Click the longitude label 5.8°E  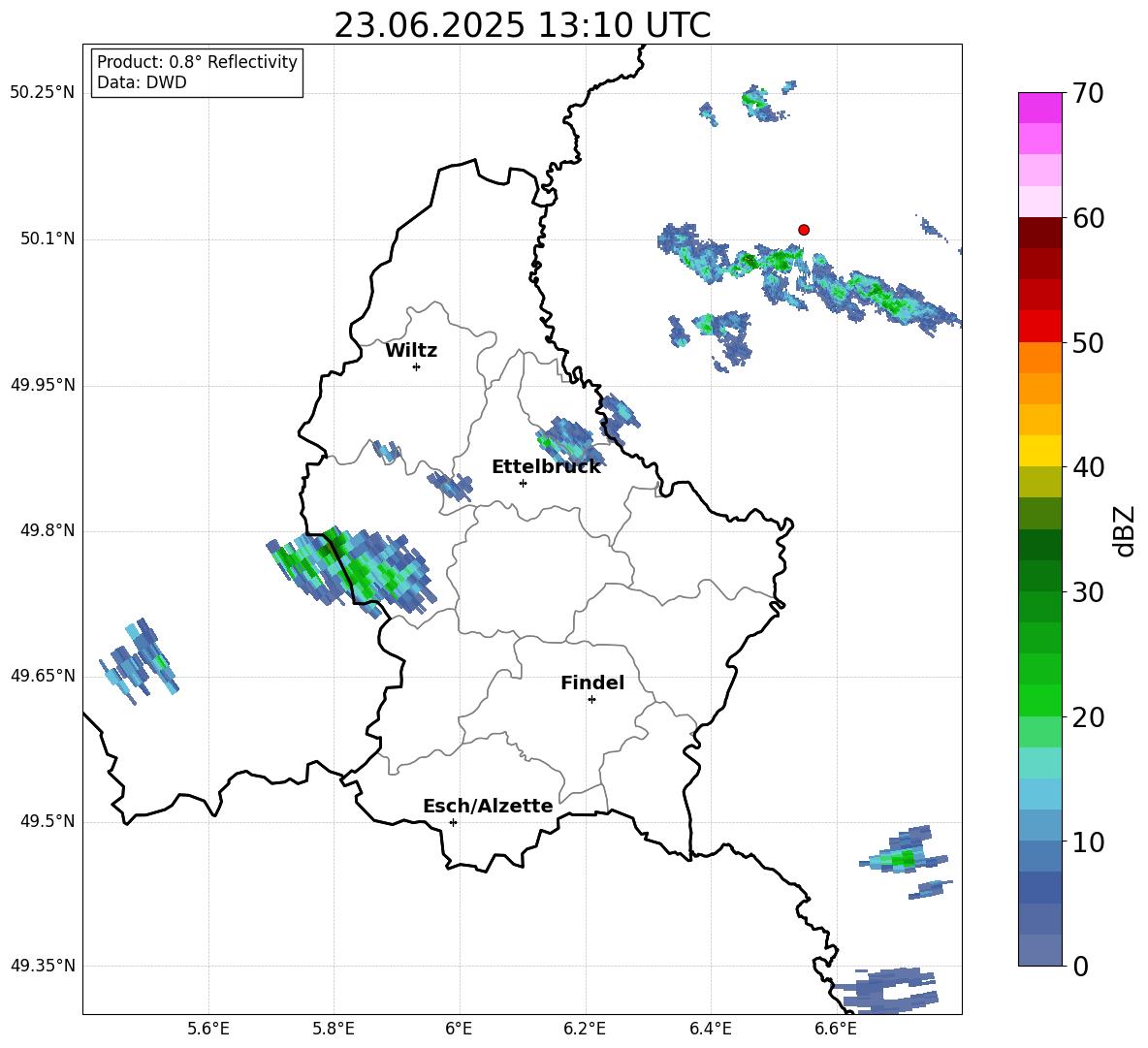(x=334, y=1029)
